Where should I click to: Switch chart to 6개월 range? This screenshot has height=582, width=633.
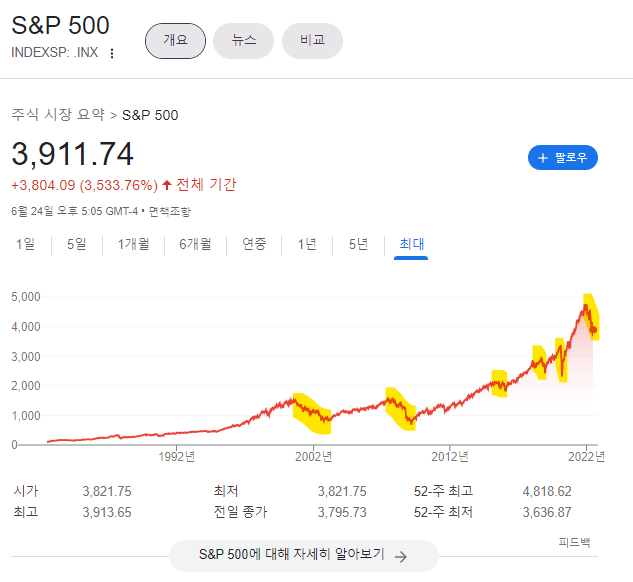pyautogui.click(x=195, y=244)
